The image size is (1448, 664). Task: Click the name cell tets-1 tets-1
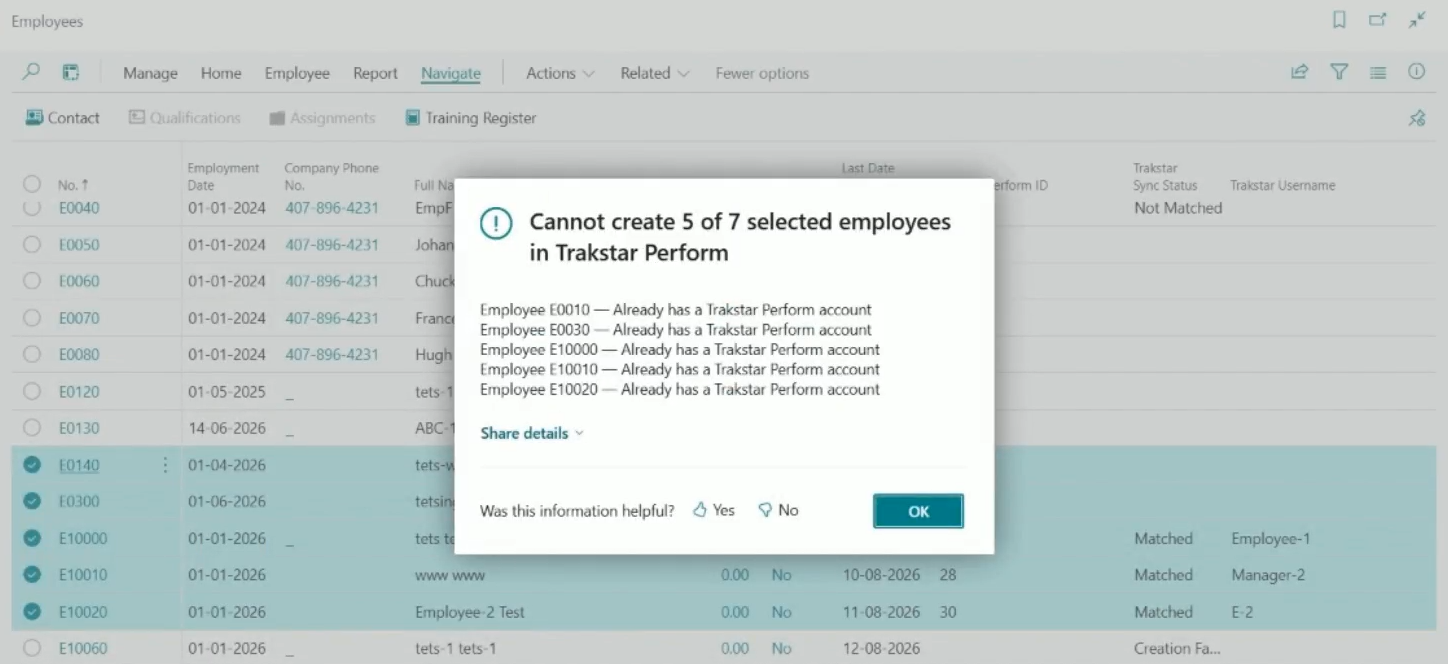coord(455,648)
